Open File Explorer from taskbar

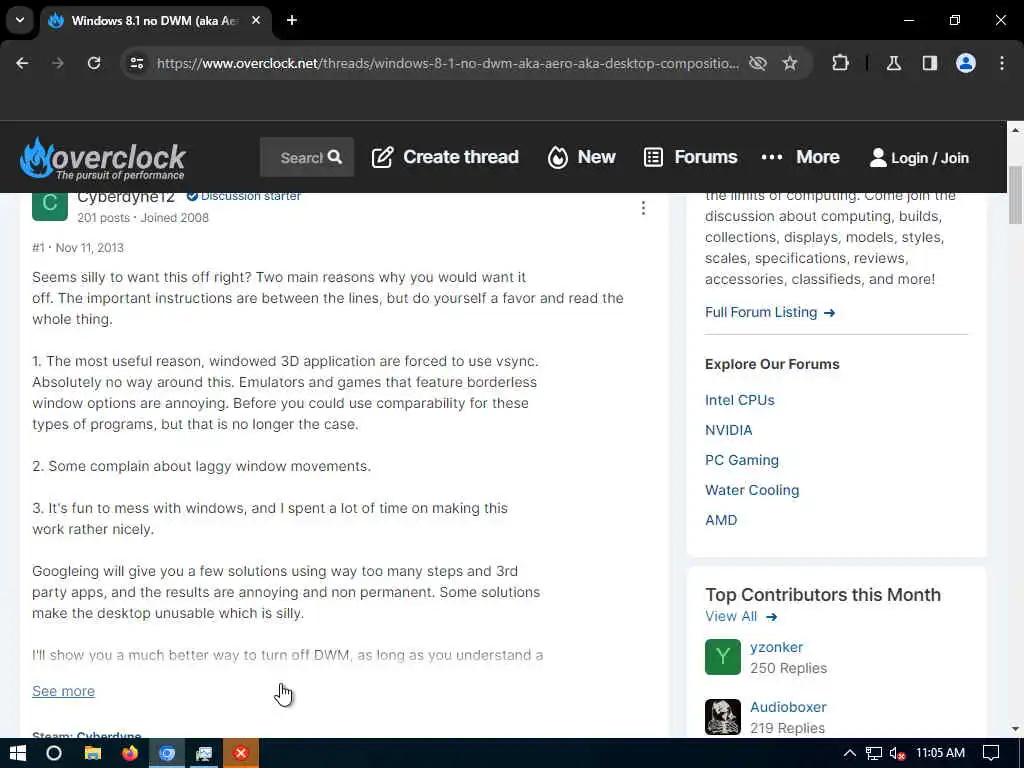pyautogui.click(x=93, y=754)
